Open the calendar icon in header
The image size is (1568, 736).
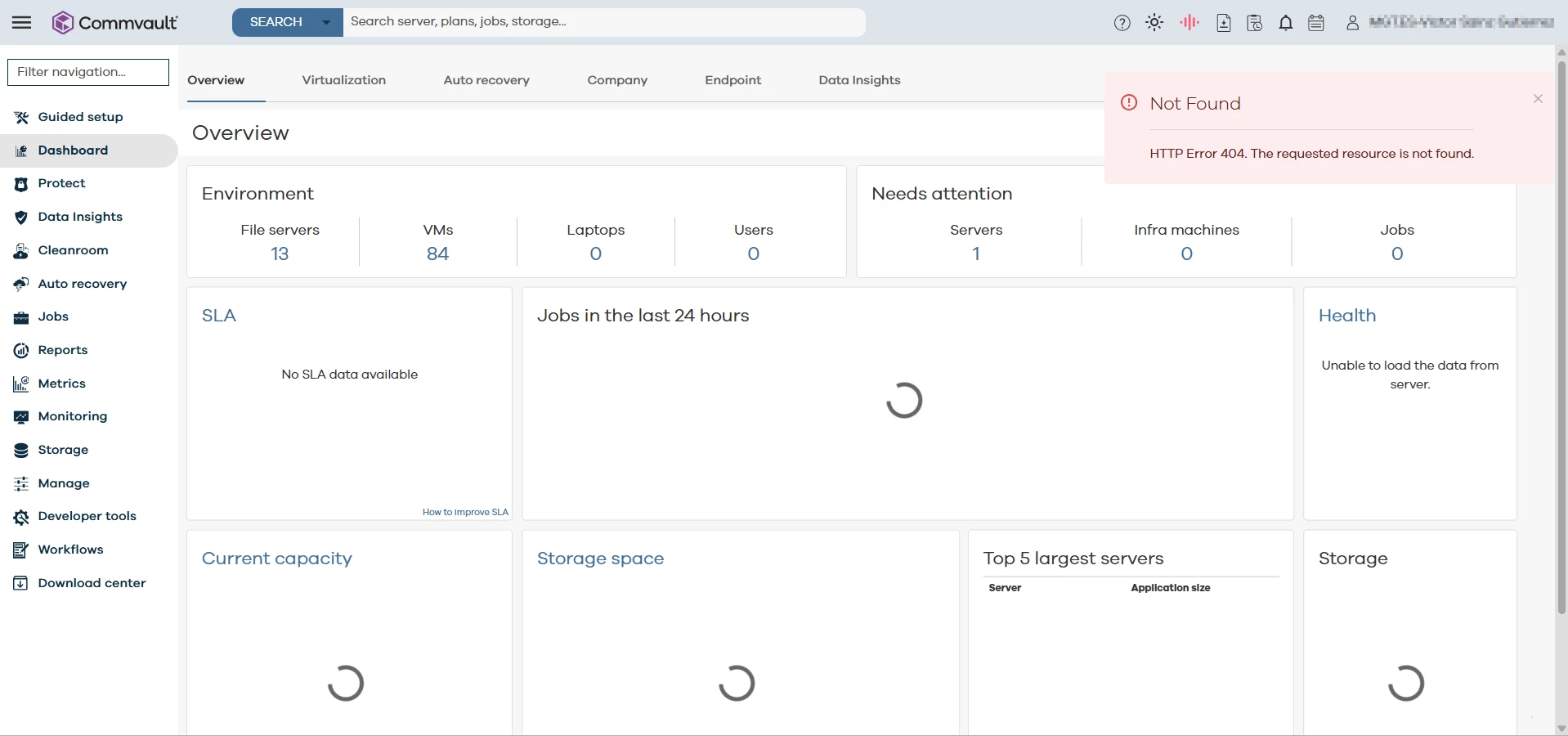tap(1316, 23)
